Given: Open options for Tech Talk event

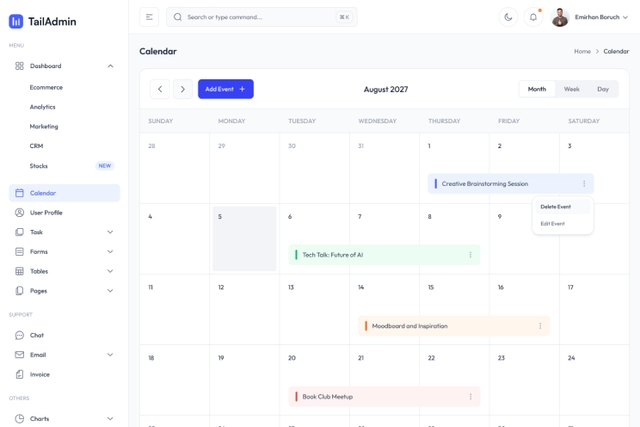Looking at the screenshot, I should [x=471, y=255].
